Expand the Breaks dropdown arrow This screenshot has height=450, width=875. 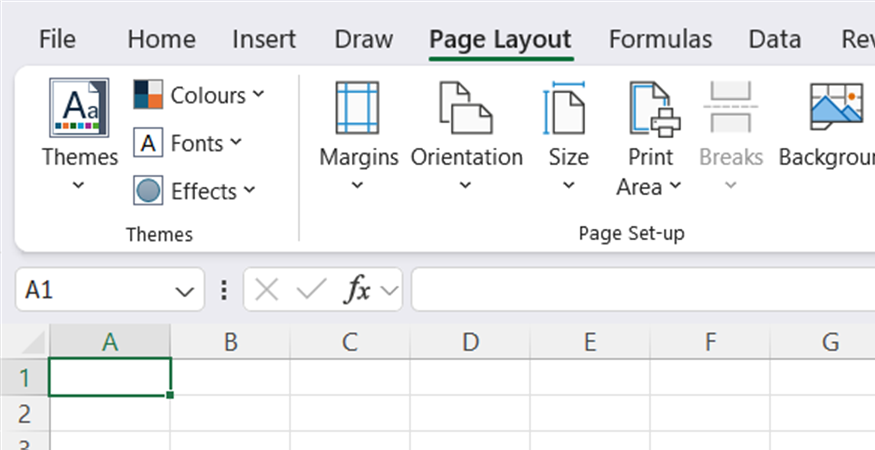[731, 185]
